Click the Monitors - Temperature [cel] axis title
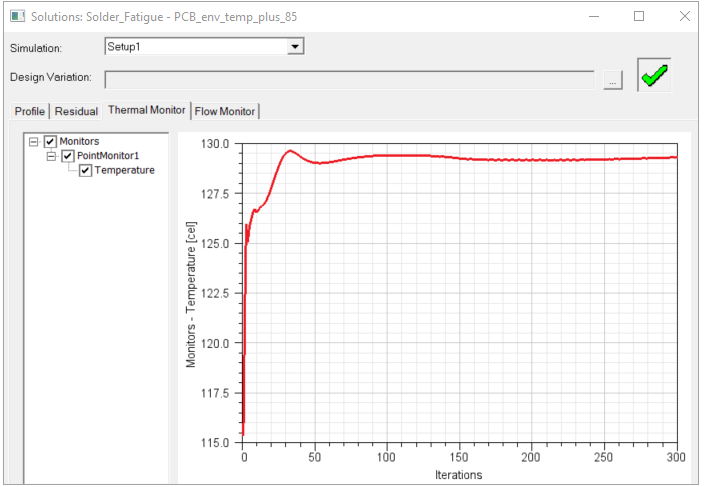Screen dimensions: 704x487 coord(191,294)
